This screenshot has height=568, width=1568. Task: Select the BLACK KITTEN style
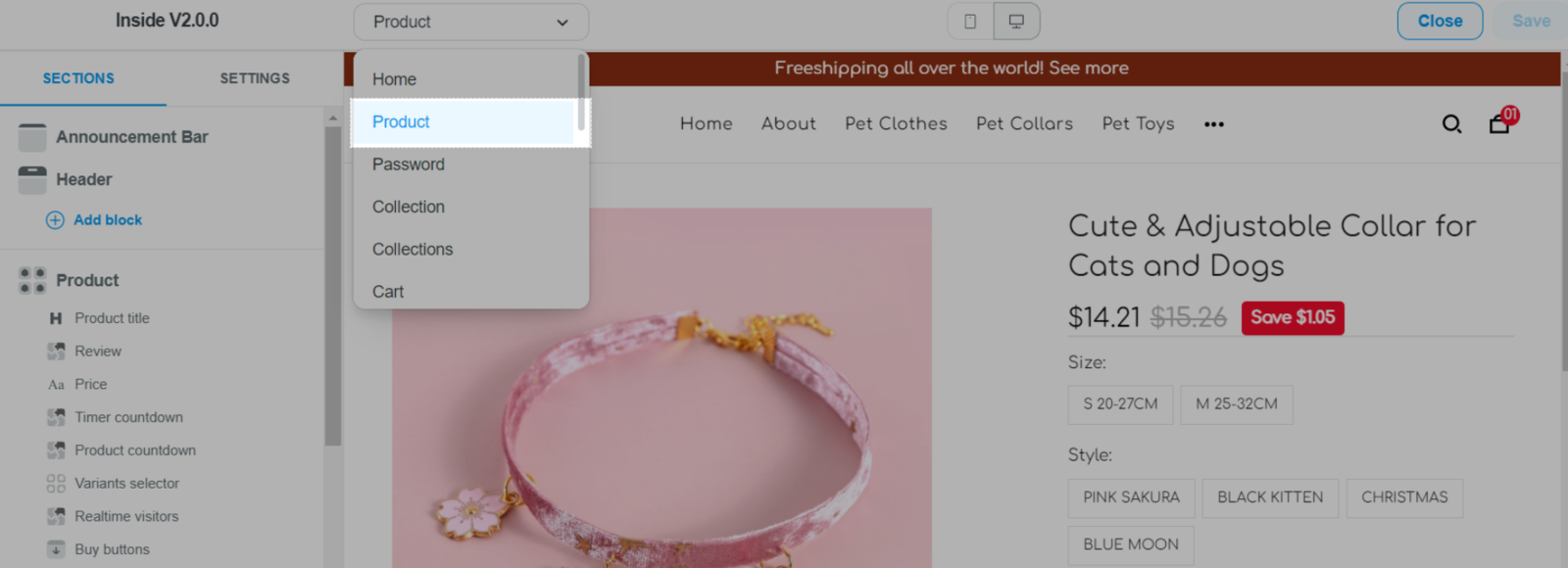(x=1270, y=497)
